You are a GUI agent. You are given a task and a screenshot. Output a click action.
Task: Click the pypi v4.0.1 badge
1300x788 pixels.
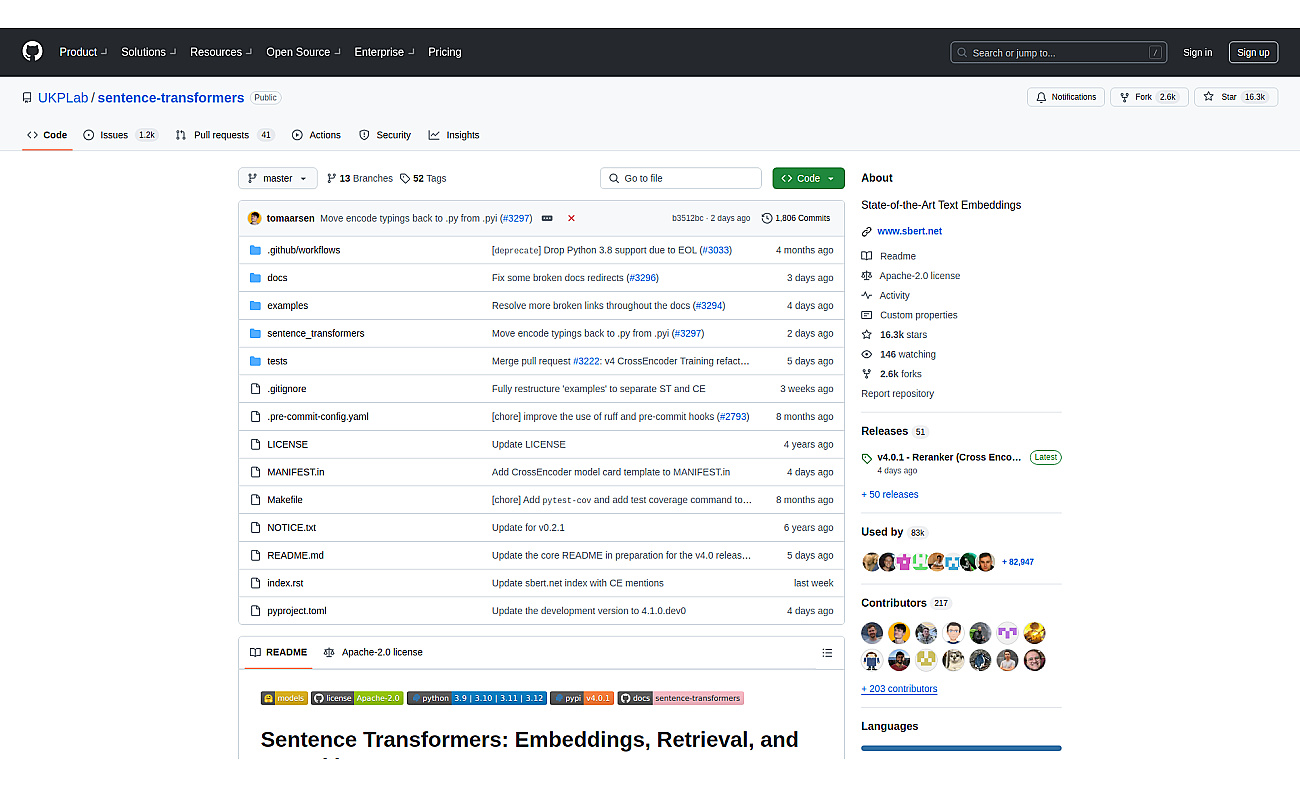coord(582,698)
